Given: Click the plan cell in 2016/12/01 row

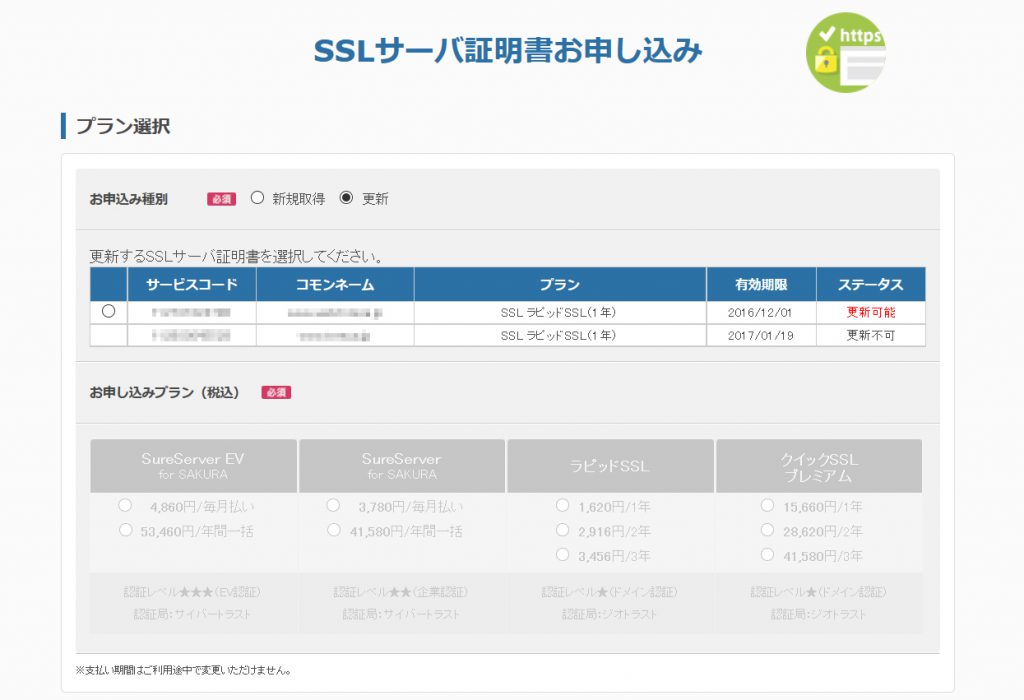Looking at the screenshot, I should click(x=560, y=312).
